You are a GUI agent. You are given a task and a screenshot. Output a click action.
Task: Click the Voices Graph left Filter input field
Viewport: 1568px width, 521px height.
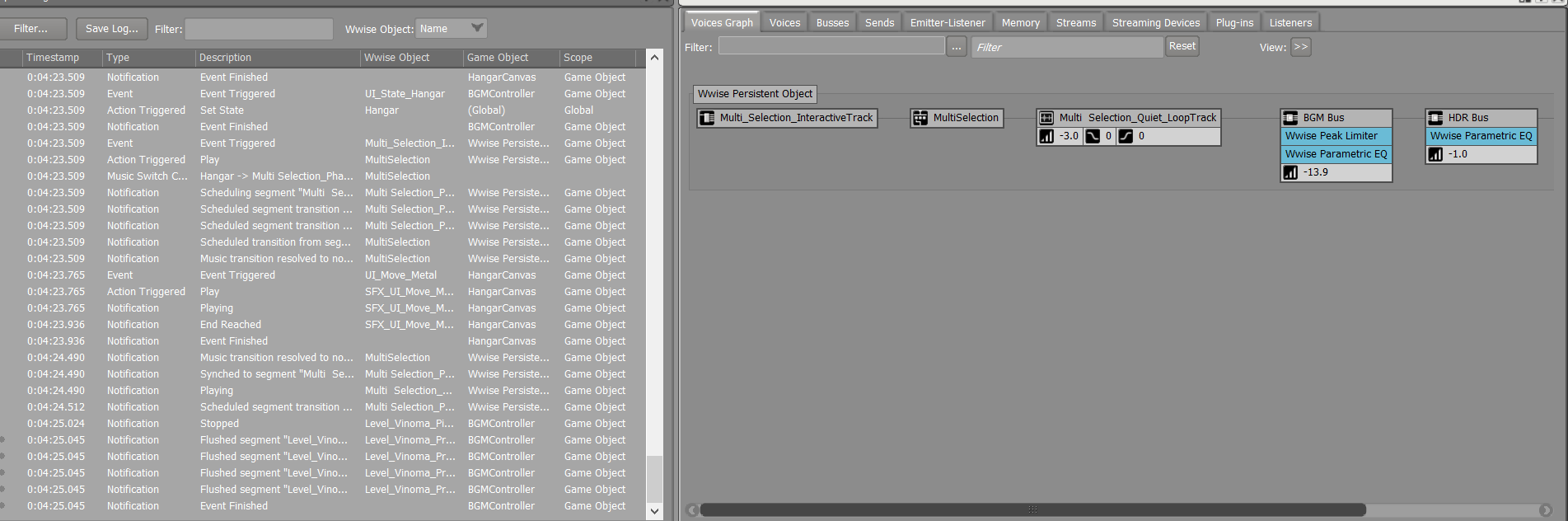coord(831,46)
